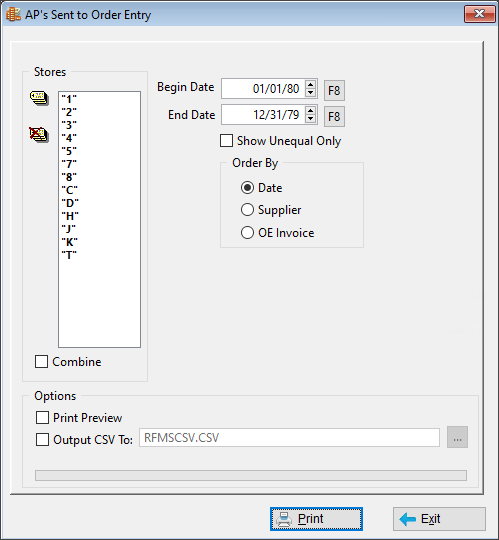Click the clear stores selection icon

[39, 134]
